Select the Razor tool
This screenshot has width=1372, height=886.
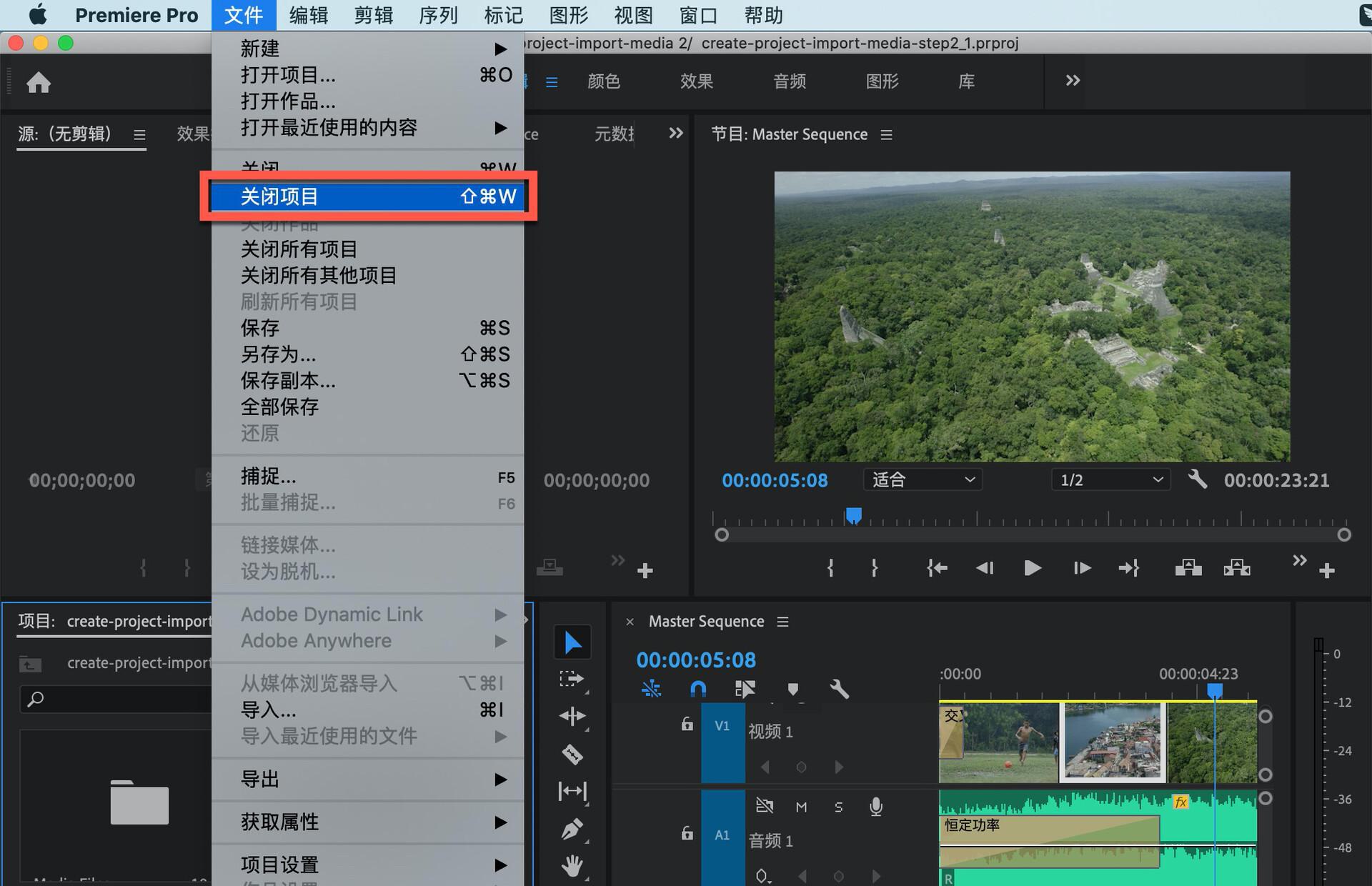572,754
